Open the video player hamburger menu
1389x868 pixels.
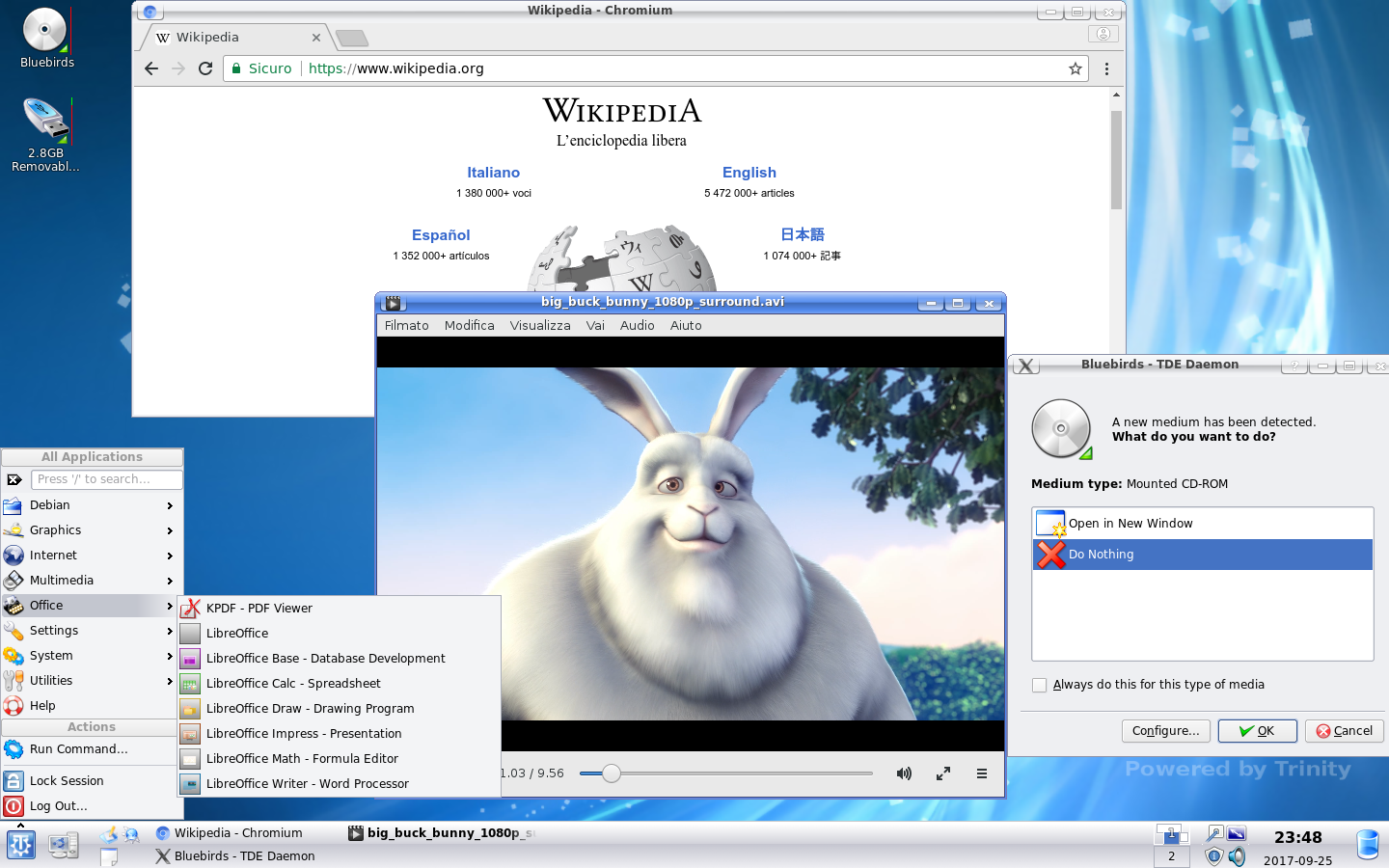(982, 773)
